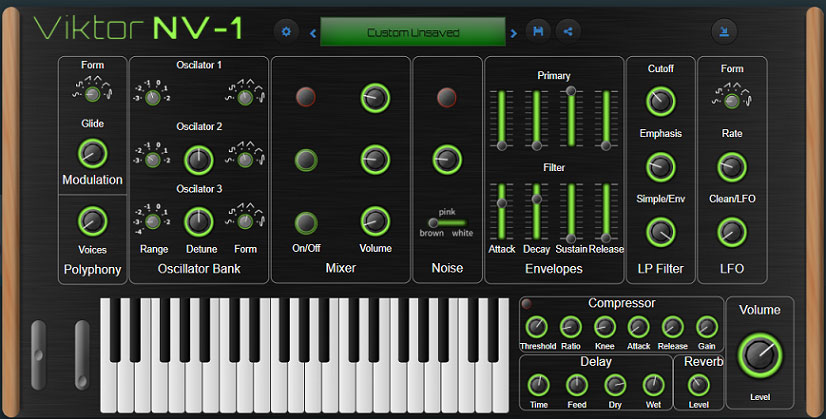Toggle the Compressor on/off light
Image resolution: width=826 pixels, height=419 pixels.
(x=526, y=304)
